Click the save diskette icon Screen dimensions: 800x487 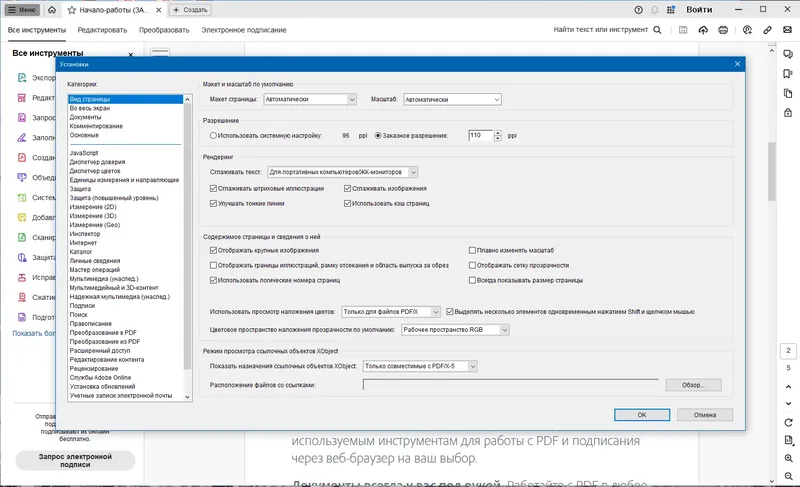tap(683, 30)
